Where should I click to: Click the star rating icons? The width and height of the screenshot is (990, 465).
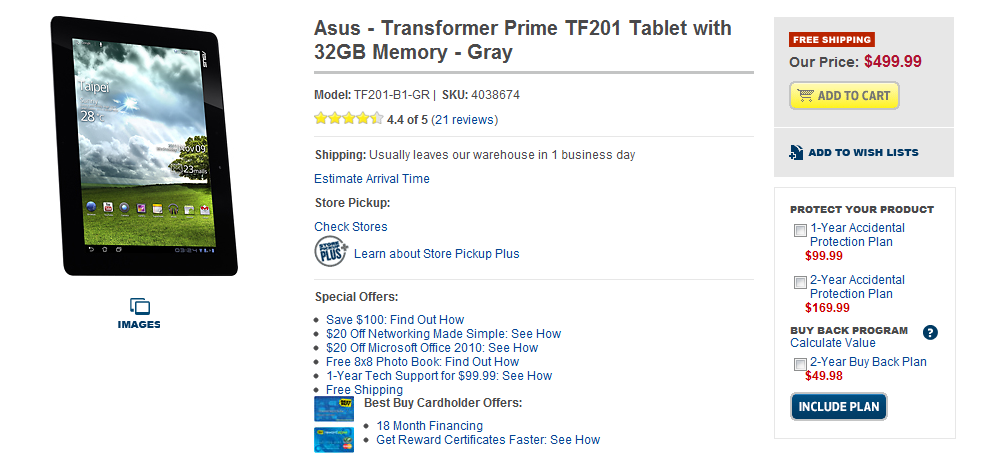[348, 119]
